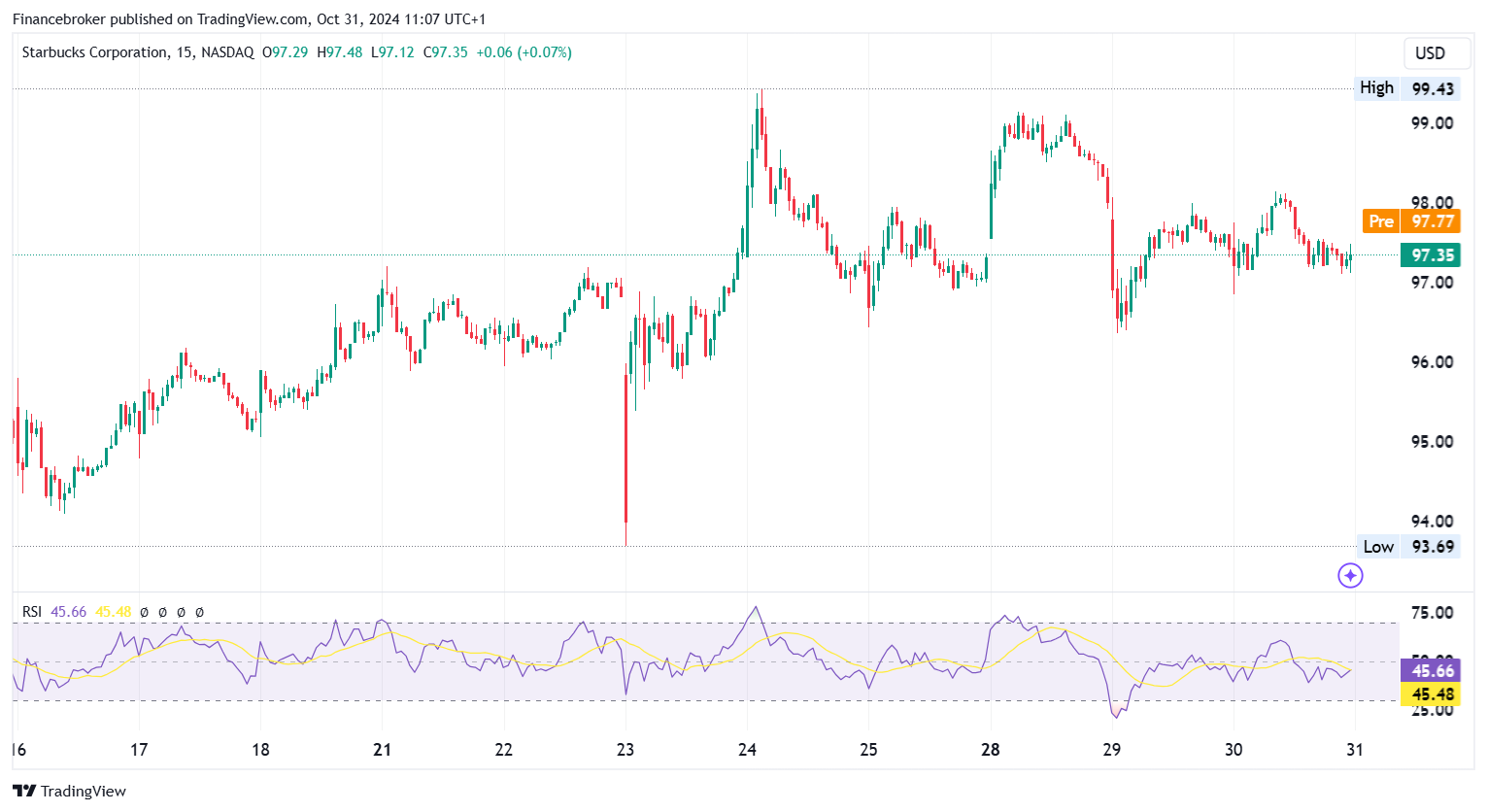Select the Low 93.69 price label
Image resolution: width=1487 pixels, height=812 pixels.
click(1408, 547)
